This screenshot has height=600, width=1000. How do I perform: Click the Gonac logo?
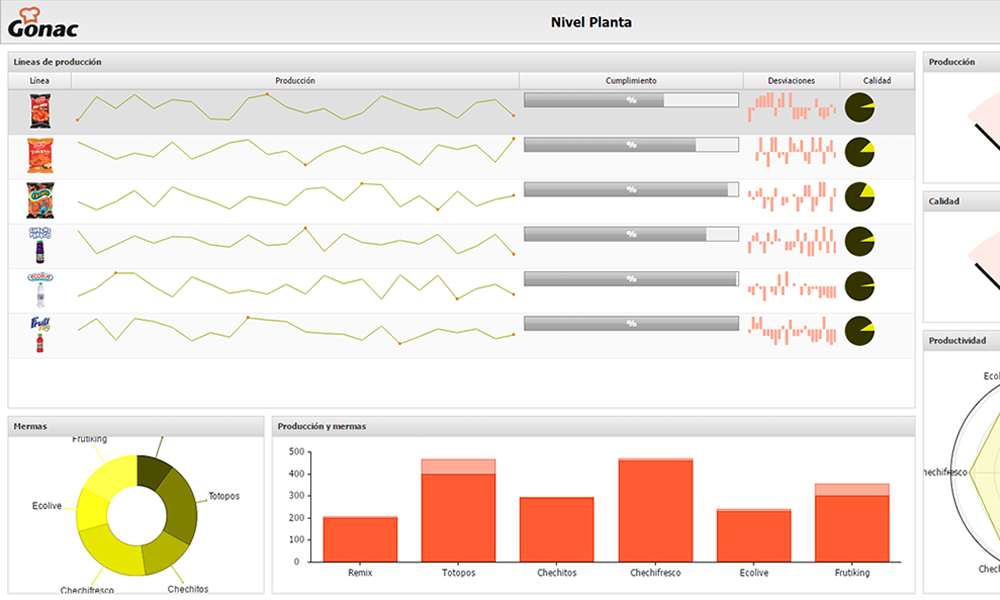point(42,22)
